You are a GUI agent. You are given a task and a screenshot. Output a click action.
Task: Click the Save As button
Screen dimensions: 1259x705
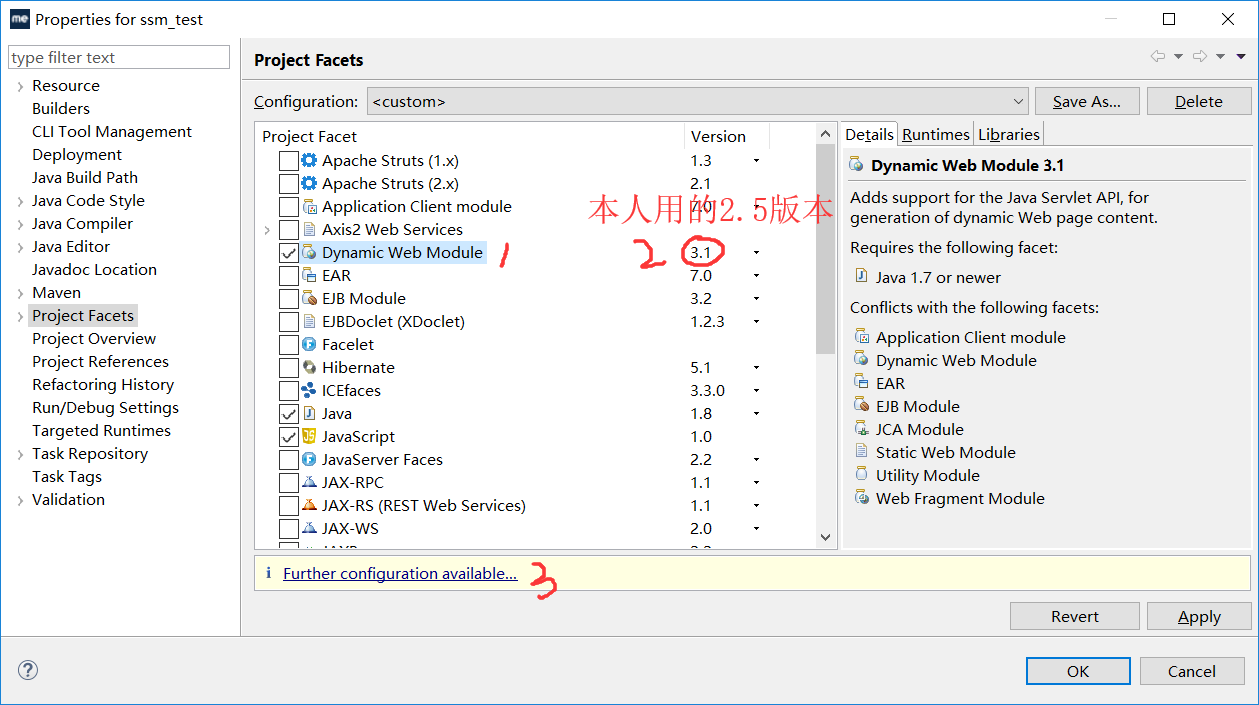coord(1086,101)
